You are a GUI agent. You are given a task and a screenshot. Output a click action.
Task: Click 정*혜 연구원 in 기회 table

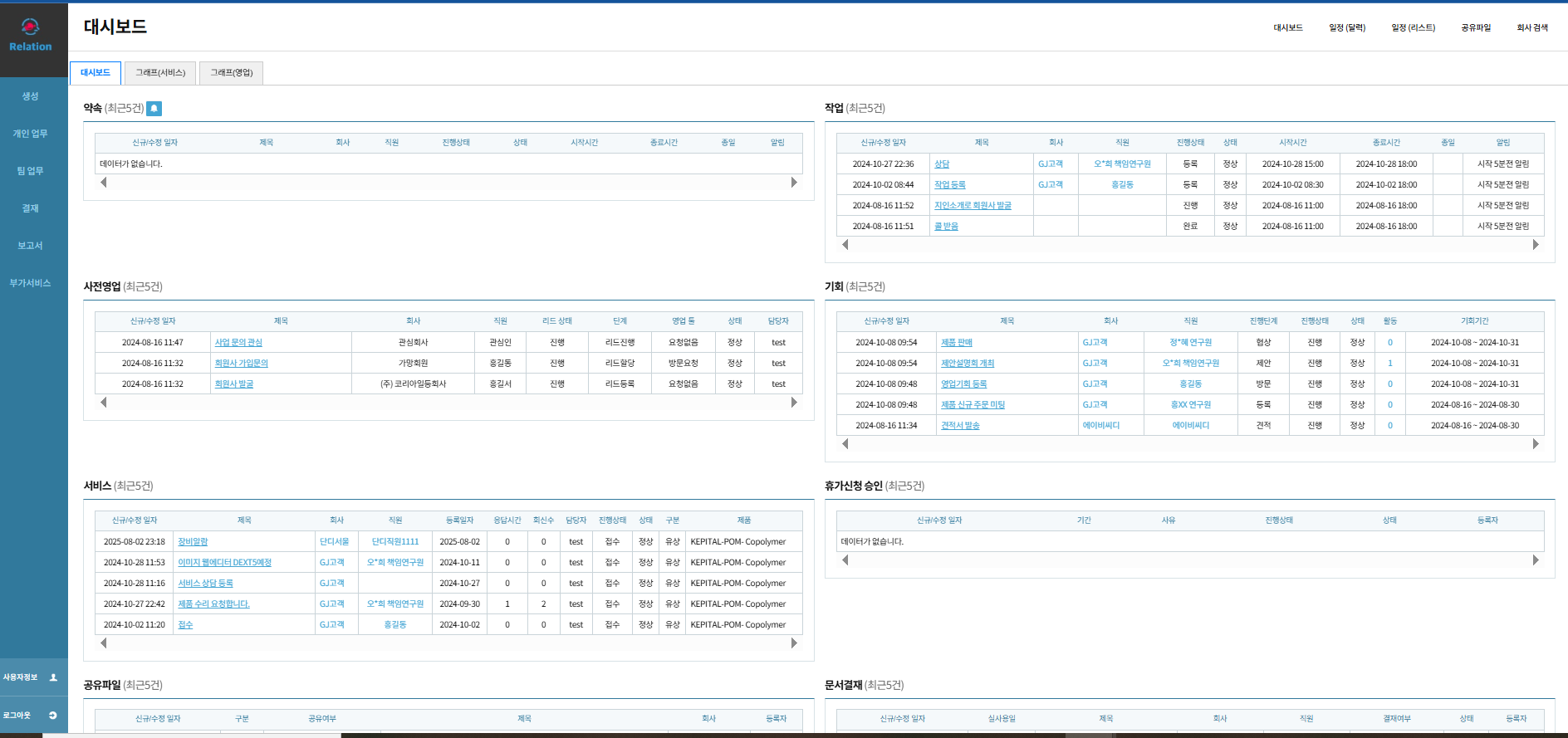pyautogui.click(x=1191, y=343)
